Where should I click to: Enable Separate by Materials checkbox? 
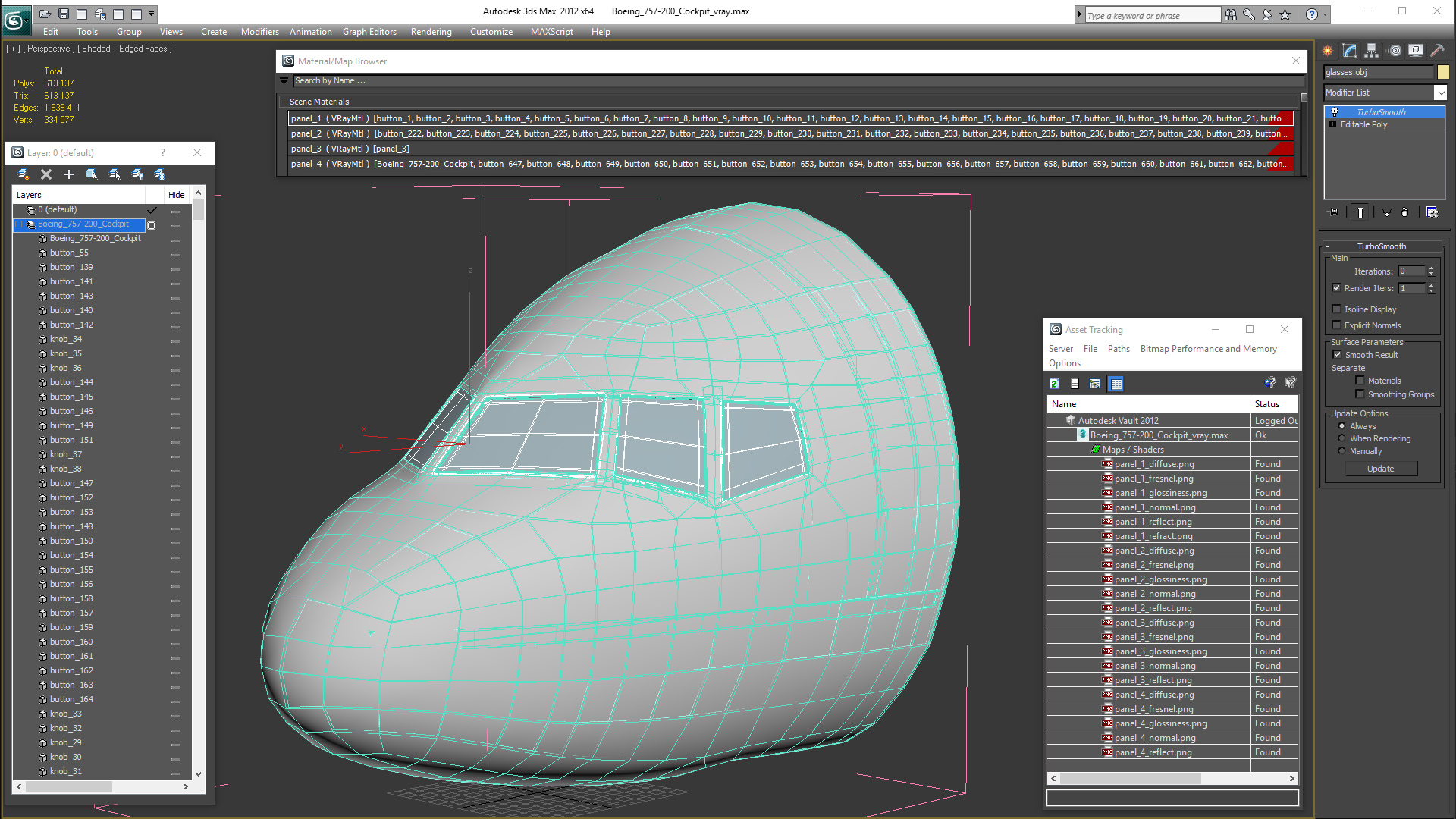tap(1360, 381)
